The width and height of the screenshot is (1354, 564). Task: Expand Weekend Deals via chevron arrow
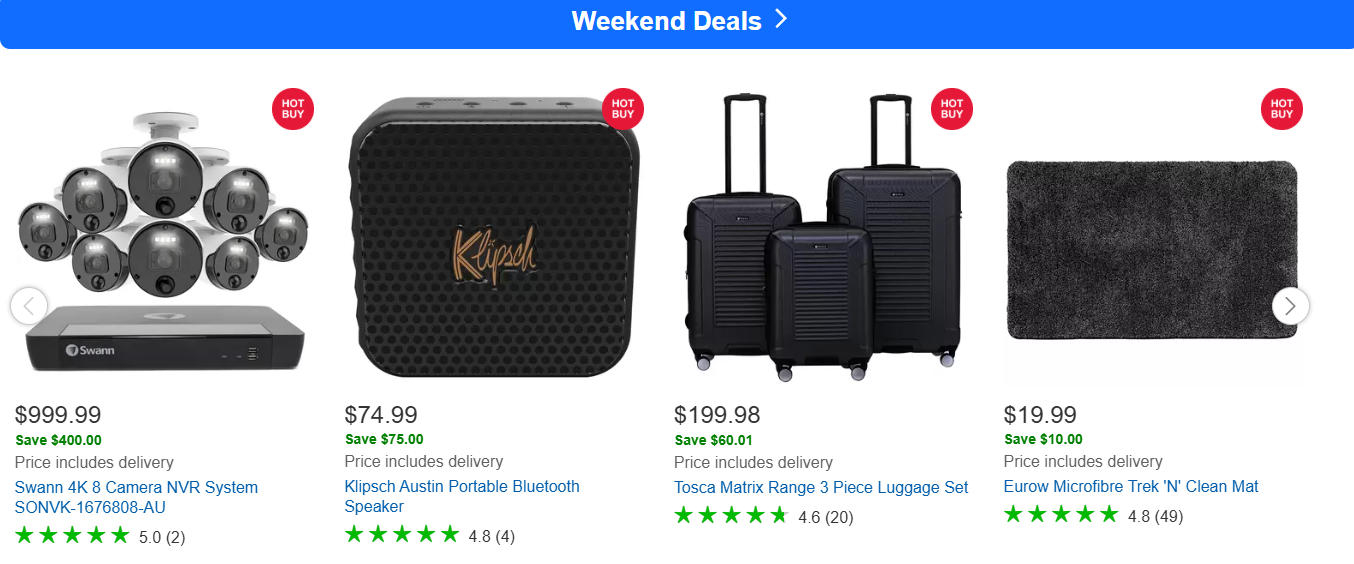tap(781, 20)
